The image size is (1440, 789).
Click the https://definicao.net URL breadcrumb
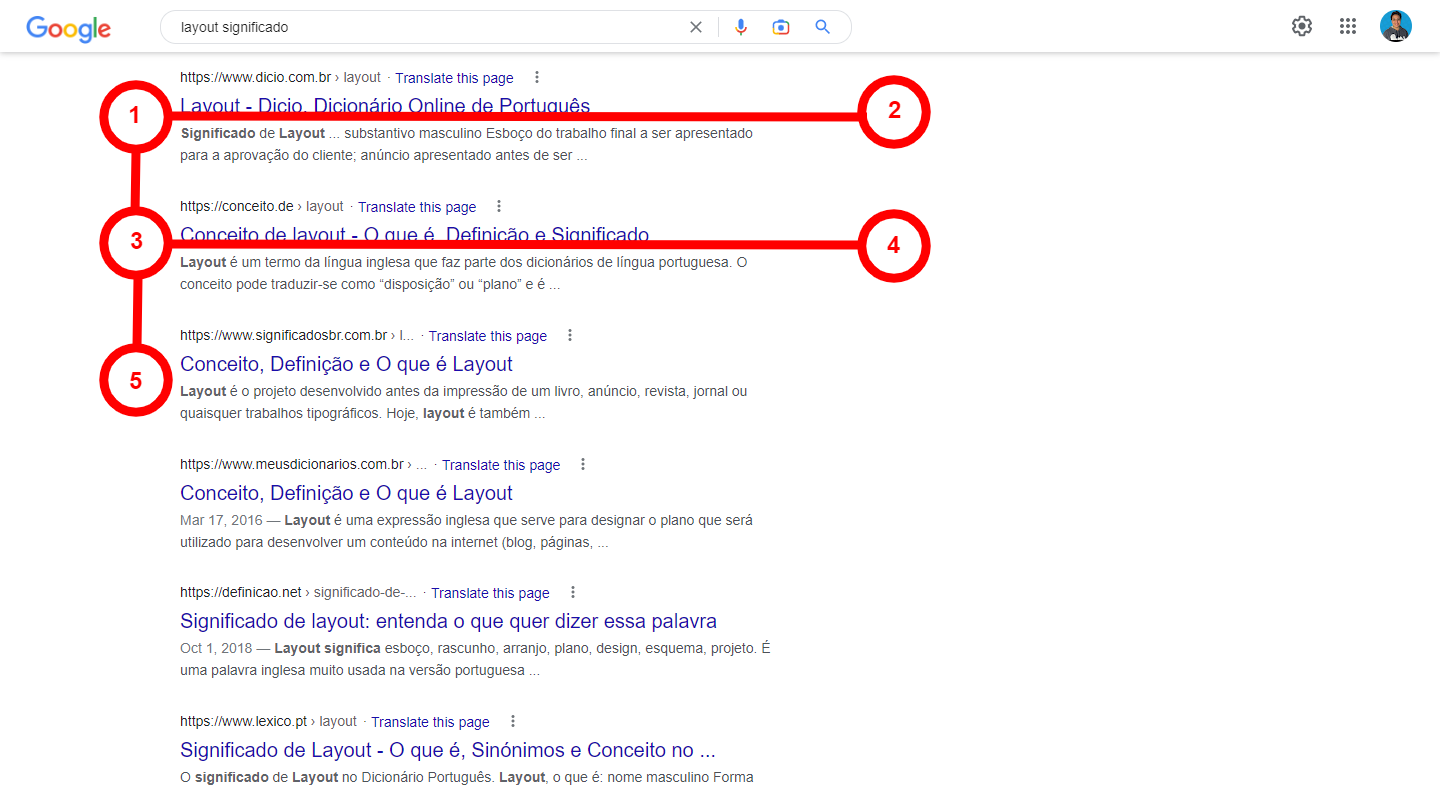[x=298, y=592]
